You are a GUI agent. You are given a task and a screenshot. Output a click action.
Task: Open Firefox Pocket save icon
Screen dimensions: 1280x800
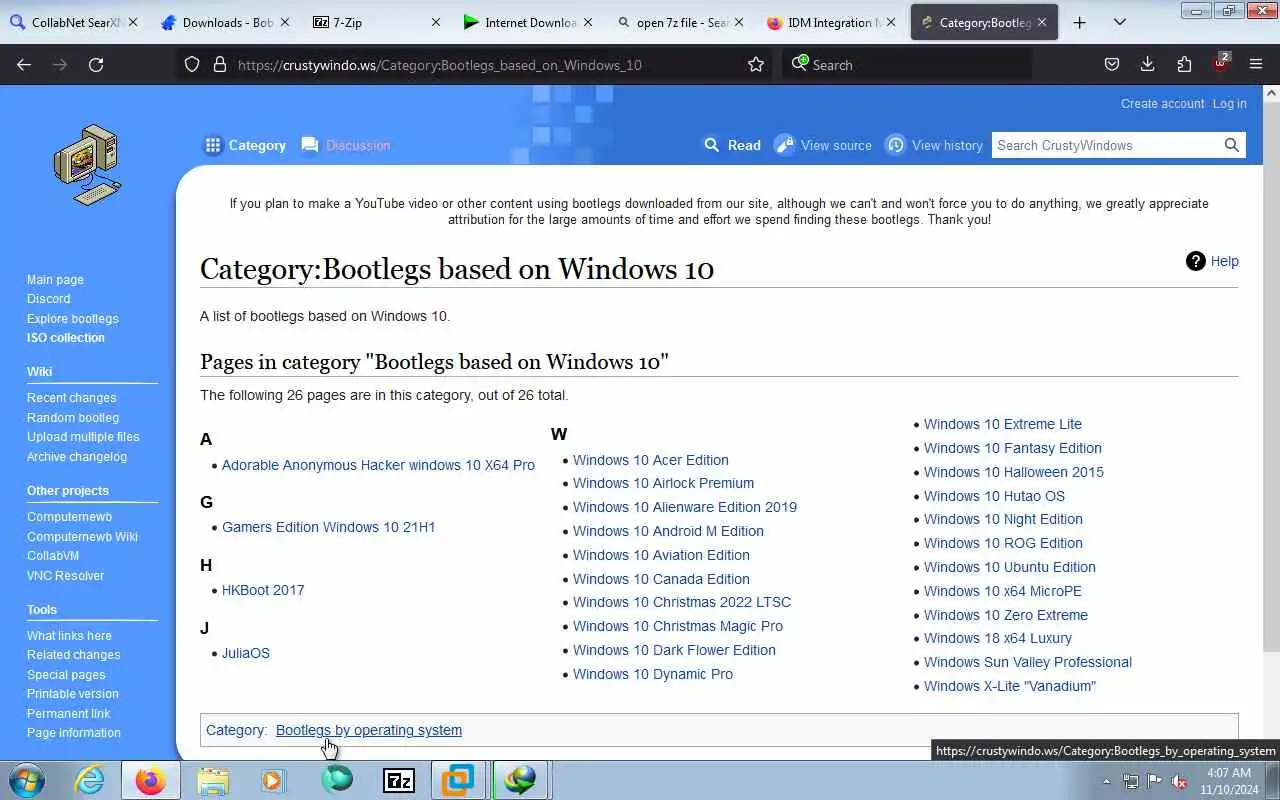click(x=1111, y=64)
